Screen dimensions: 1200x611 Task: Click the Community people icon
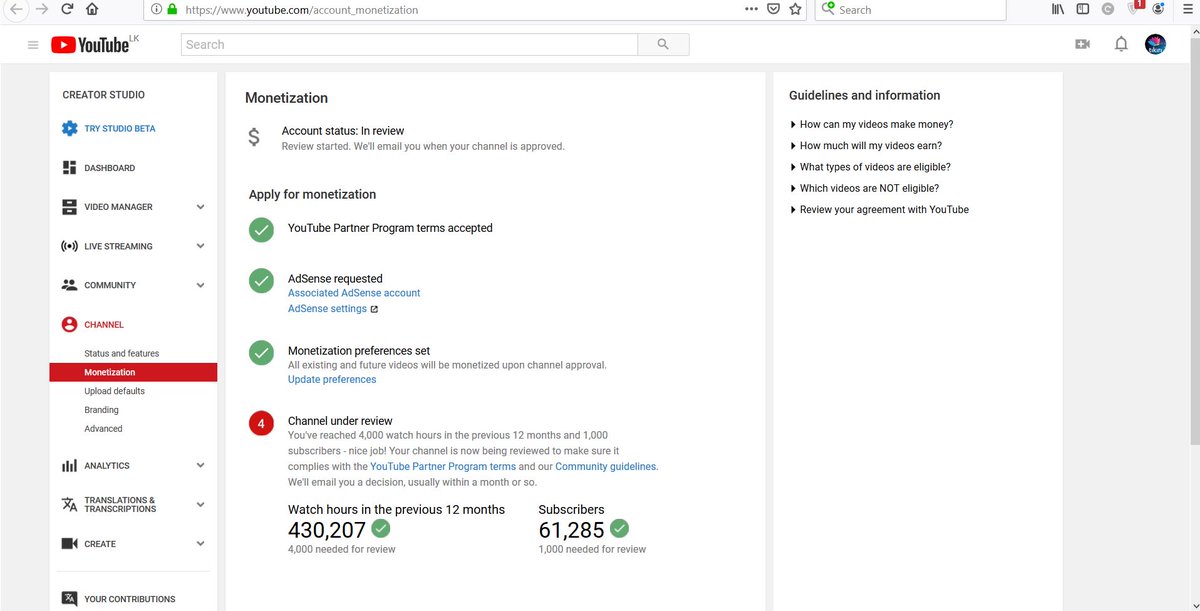(x=69, y=285)
